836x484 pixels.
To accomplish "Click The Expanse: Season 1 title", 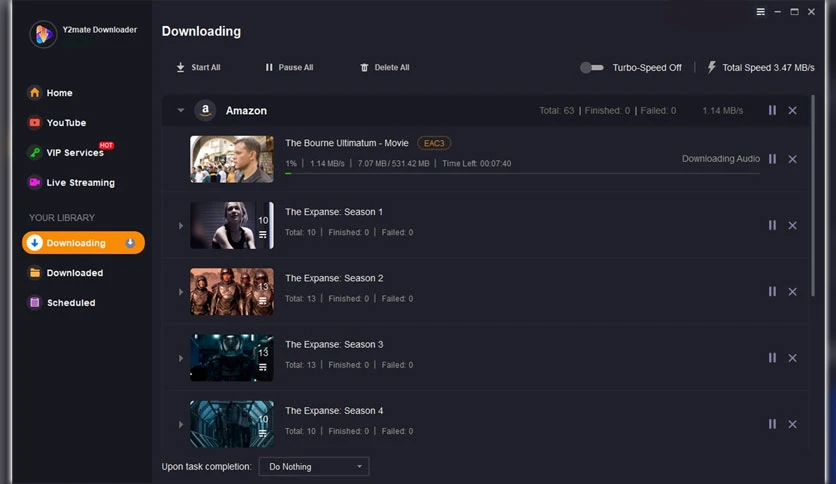I will click(x=334, y=212).
